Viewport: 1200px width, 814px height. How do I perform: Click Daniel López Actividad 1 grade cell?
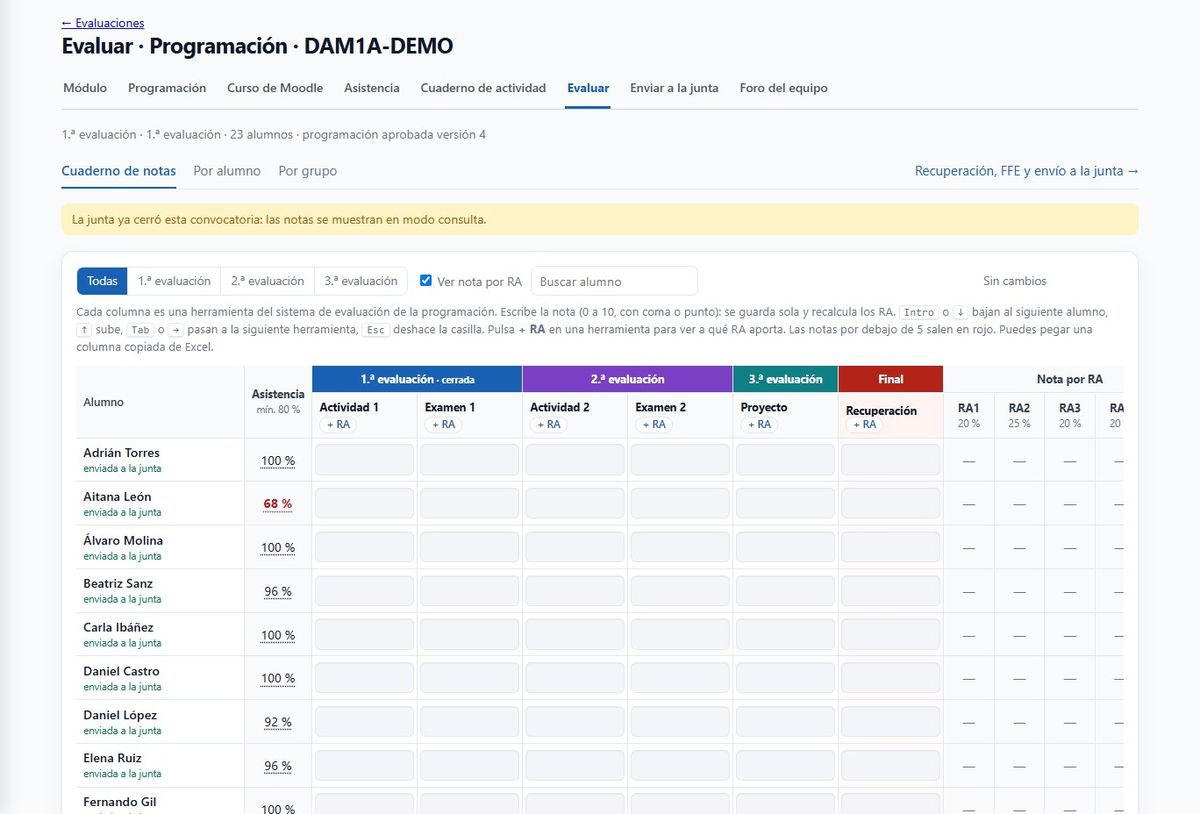(x=364, y=722)
